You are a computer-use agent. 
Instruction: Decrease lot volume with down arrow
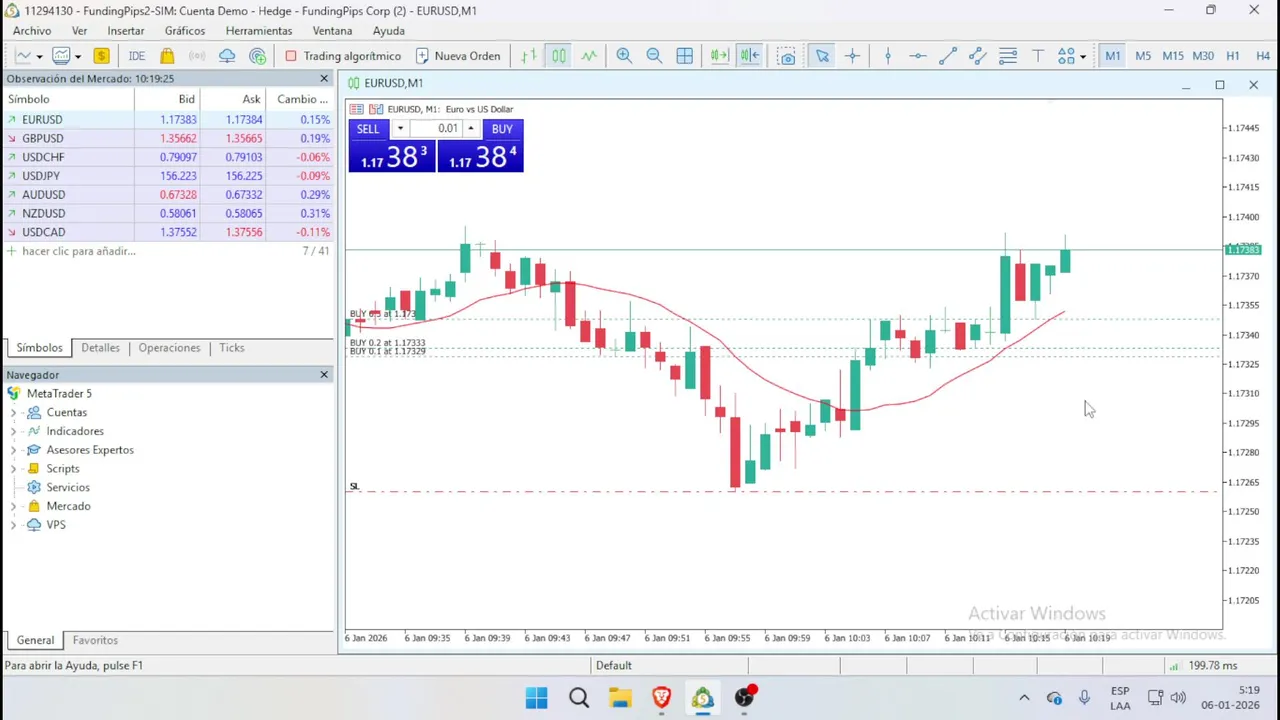[400, 129]
